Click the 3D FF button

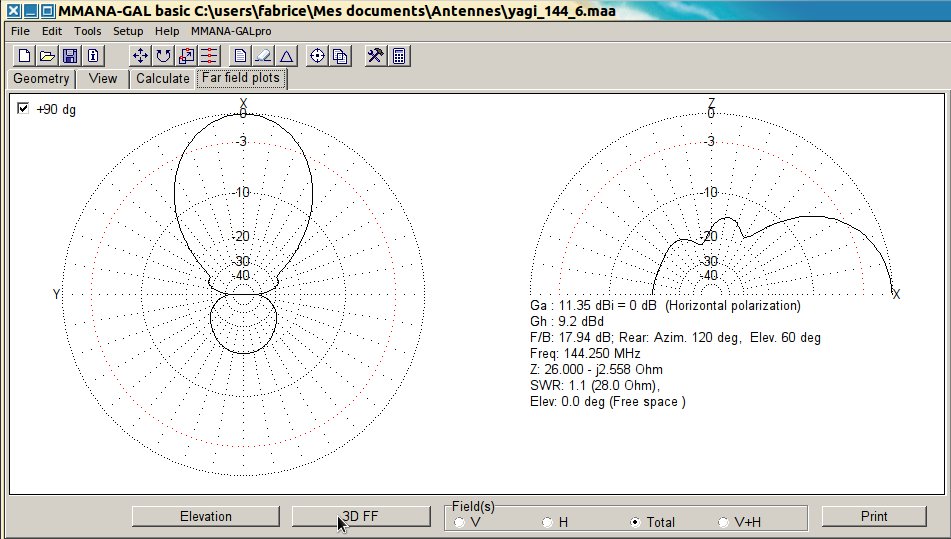pyautogui.click(x=361, y=517)
